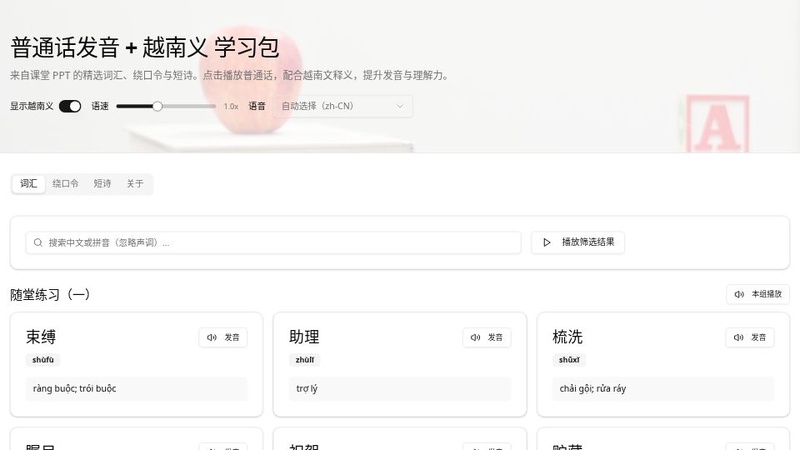This screenshot has height=450, width=800.
Task: Pronounce the word 梳洗
Action: pos(749,337)
